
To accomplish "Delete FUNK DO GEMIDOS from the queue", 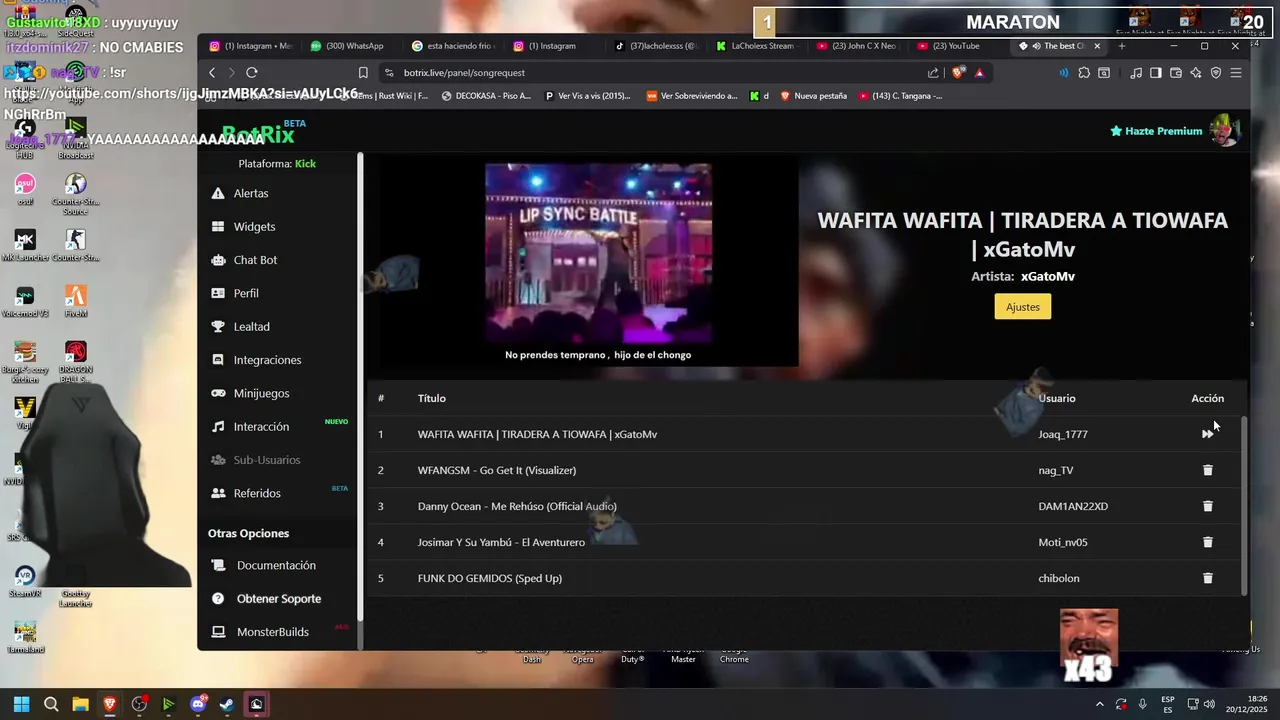I will point(1207,578).
